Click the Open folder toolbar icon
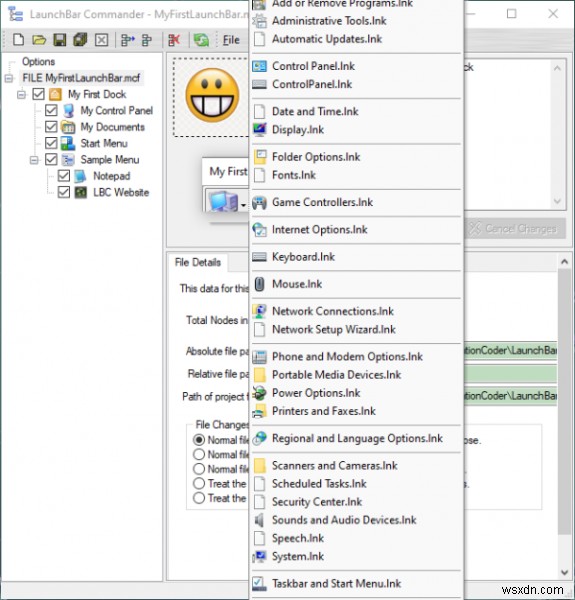Viewport: 575px width, 600px height. coord(39,40)
